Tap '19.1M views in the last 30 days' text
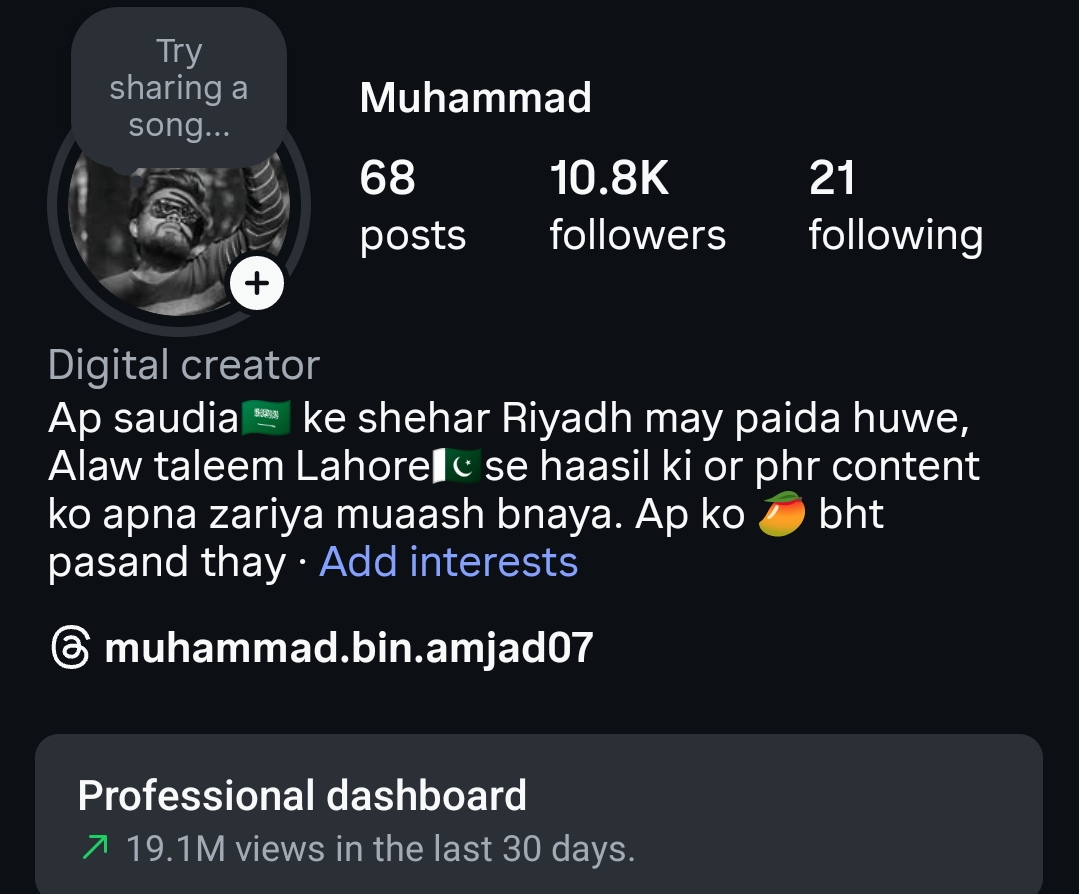1079x894 pixels. click(x=381, y=849)
